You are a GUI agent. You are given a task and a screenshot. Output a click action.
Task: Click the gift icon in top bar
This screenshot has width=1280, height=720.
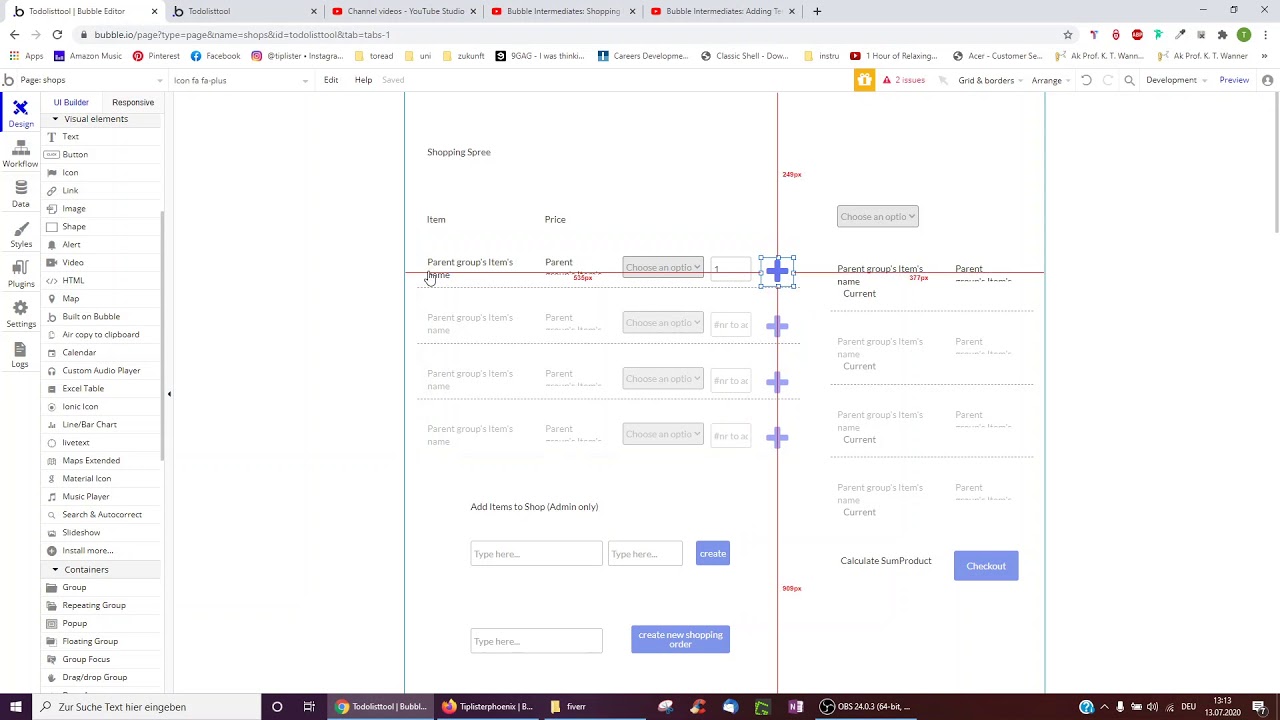coord(864,80)
